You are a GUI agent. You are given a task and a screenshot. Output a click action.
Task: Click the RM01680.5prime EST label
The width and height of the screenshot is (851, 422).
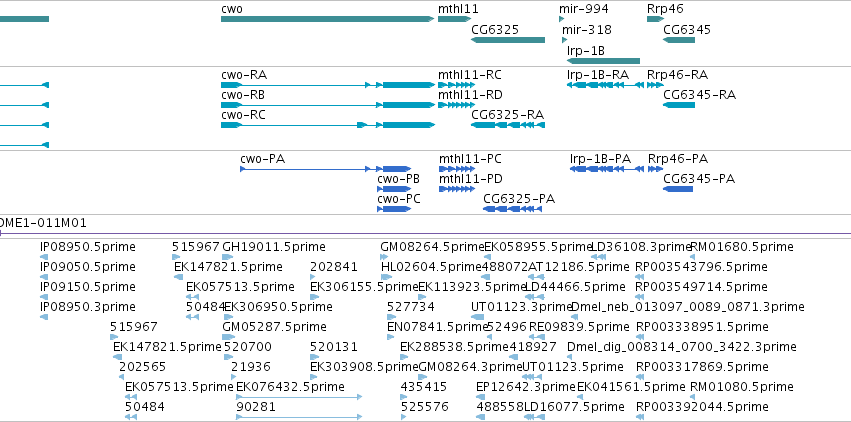click(742, 247)
